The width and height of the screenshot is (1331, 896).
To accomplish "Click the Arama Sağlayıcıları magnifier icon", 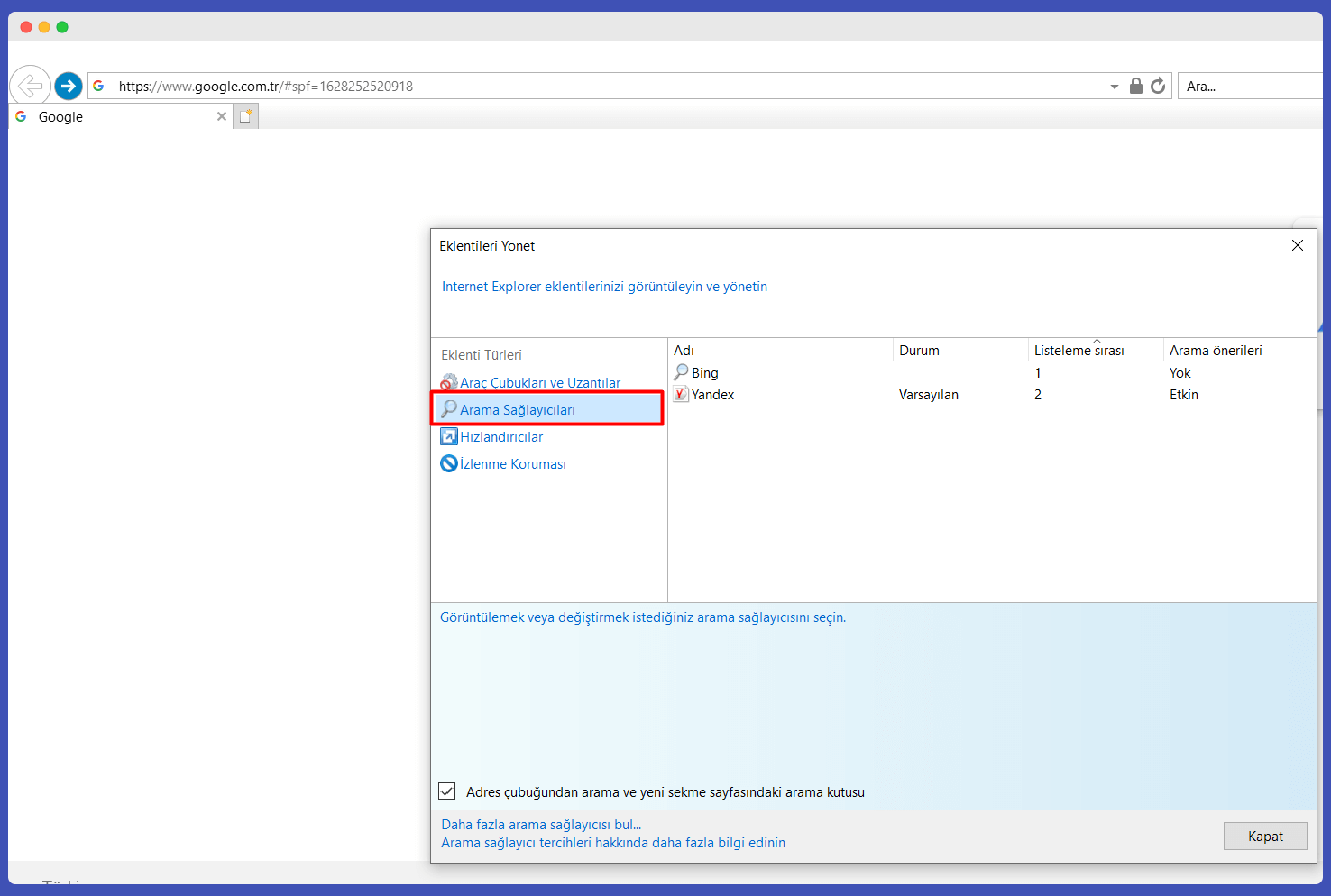I will 449,409.
